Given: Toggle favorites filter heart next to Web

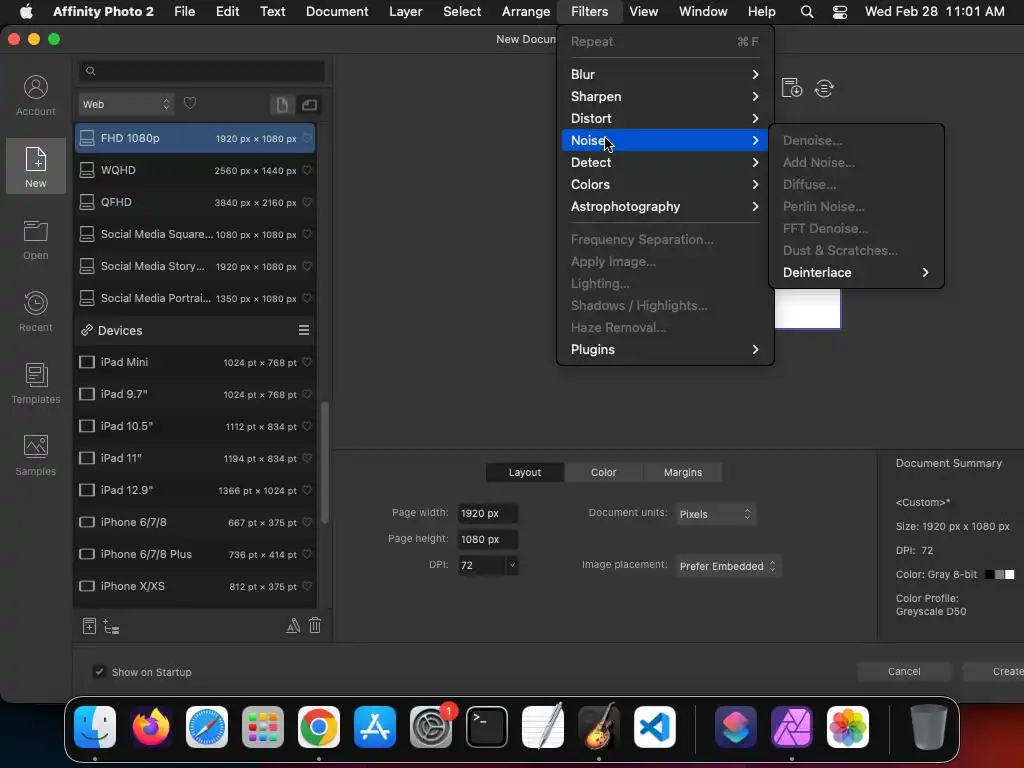Looking at the screenshot, I should click(x=190, y=104).
